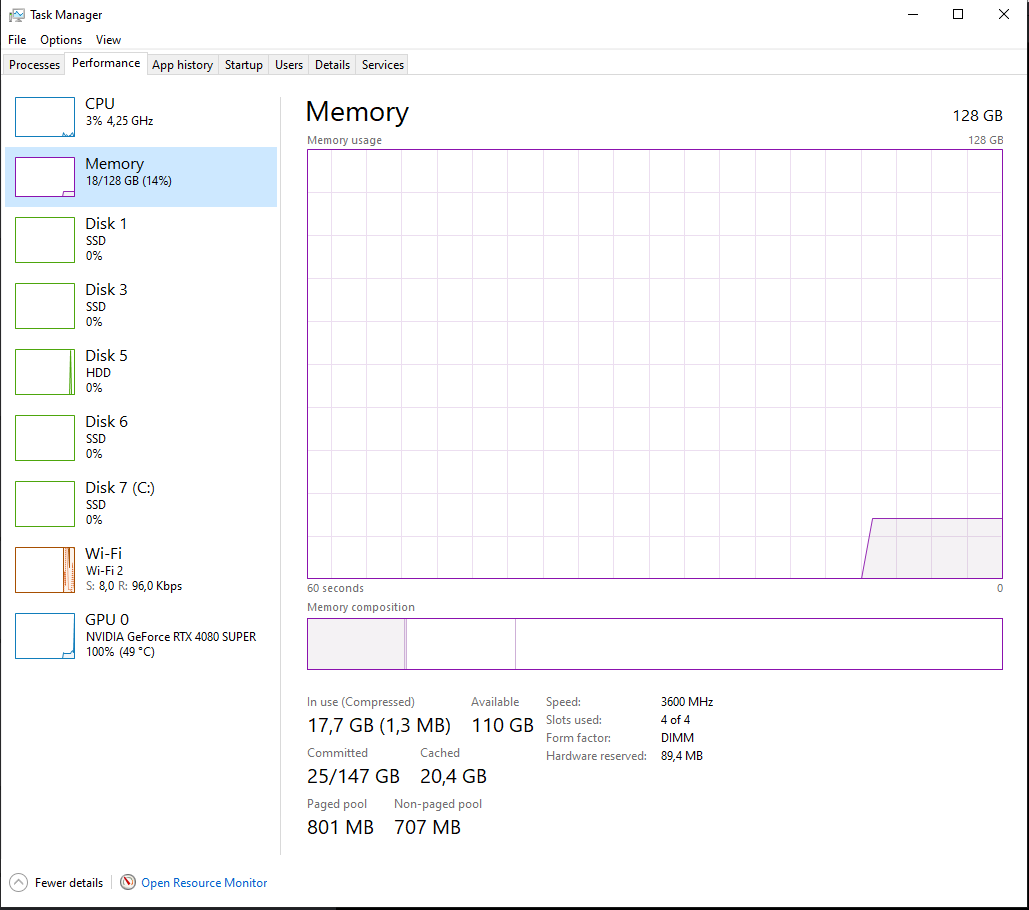Open the Options menu
The width and height of the screenshot is (1029, 910).
61,40
